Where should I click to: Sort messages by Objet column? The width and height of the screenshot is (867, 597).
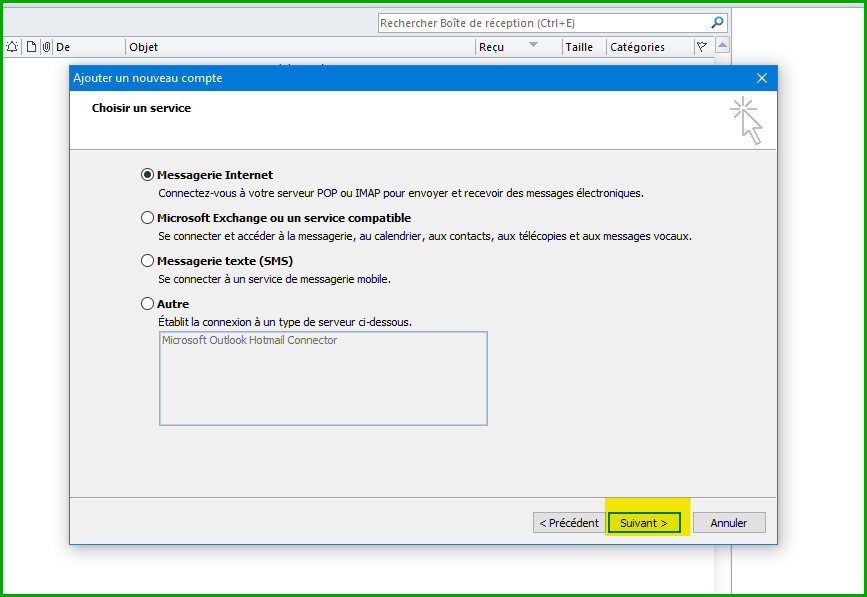300,47
